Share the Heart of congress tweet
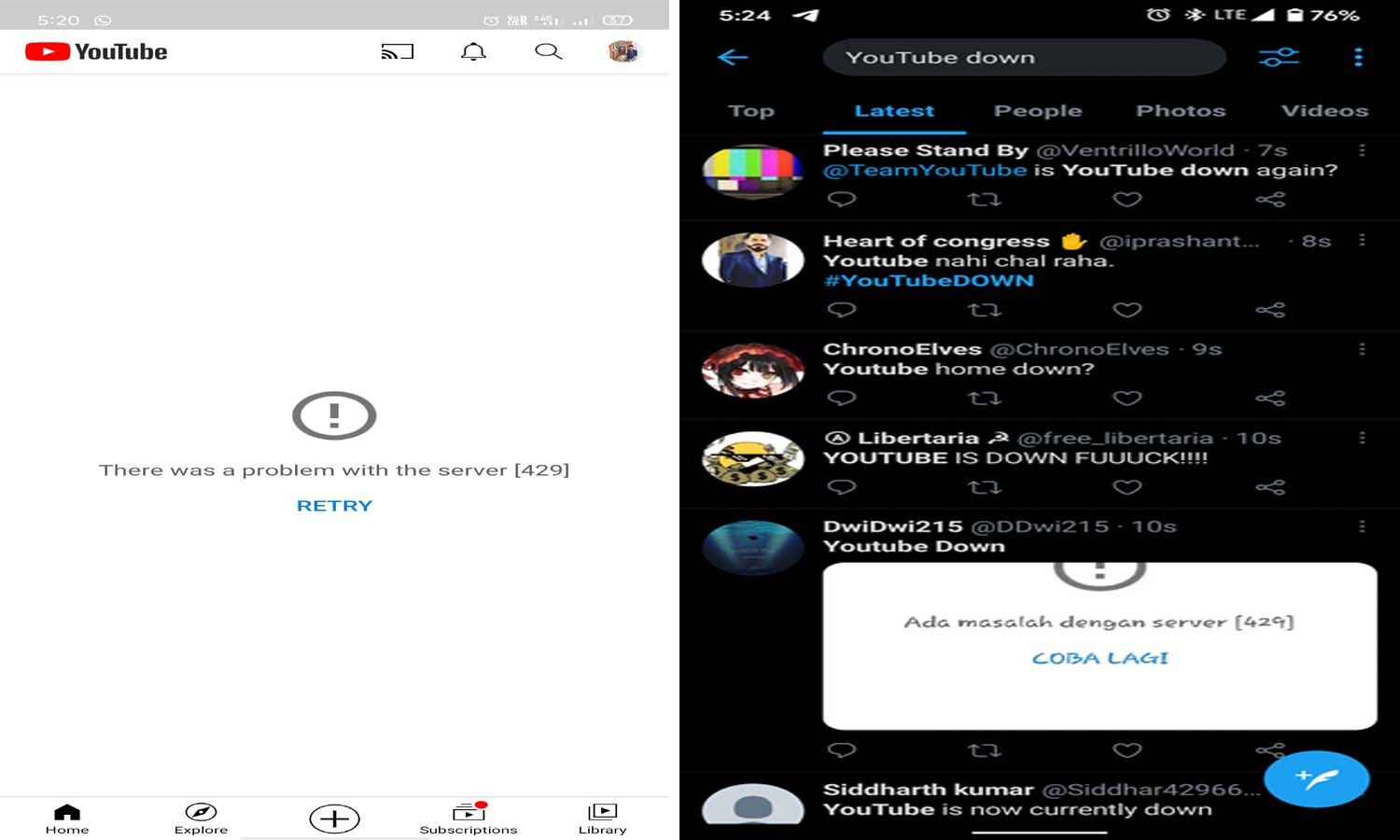Screen dimensions: 1400x840 (1270, 309)
